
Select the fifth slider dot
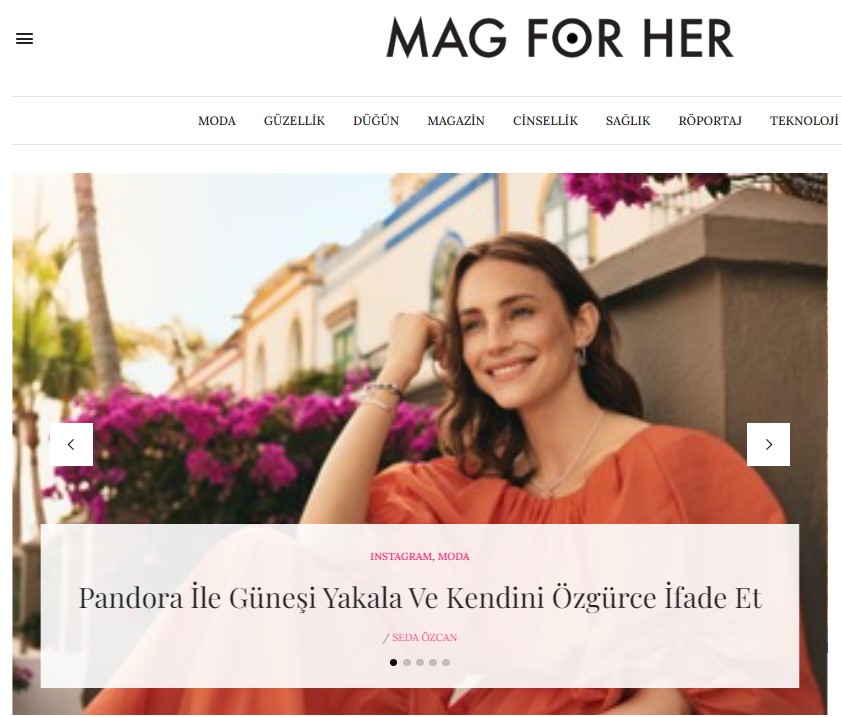pyautogui.click(x=446, y=662)
